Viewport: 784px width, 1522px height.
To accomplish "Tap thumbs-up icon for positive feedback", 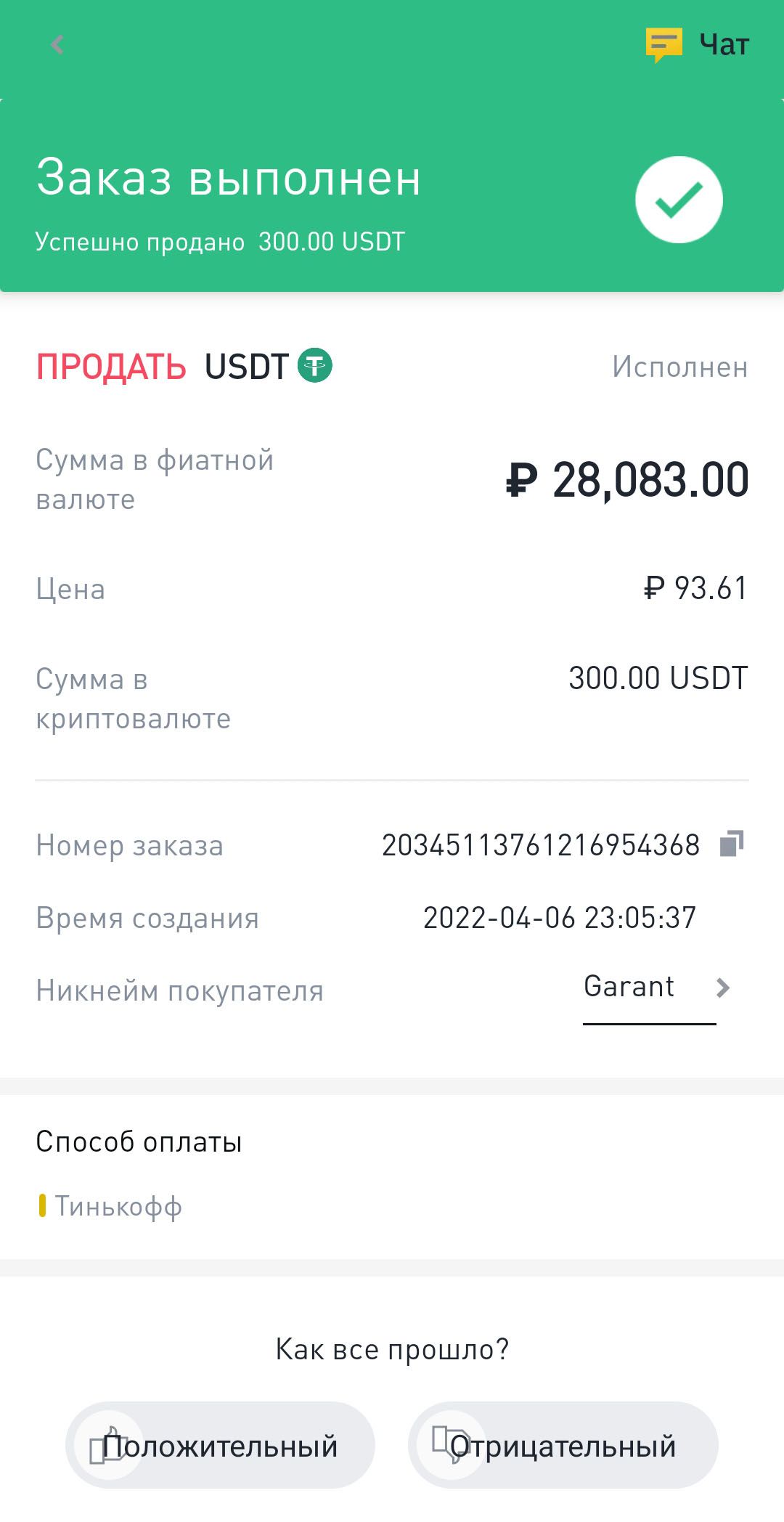I will click(109, 1445).
